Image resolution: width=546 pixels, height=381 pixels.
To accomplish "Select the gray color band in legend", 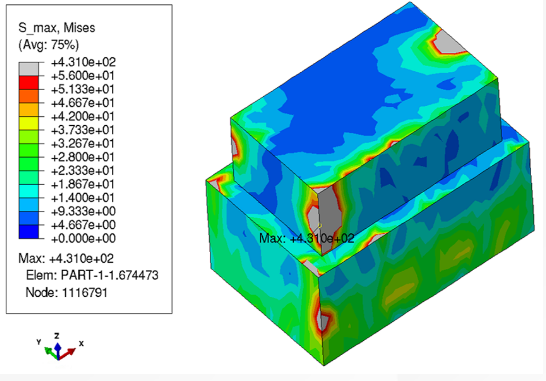I will 29,69.
